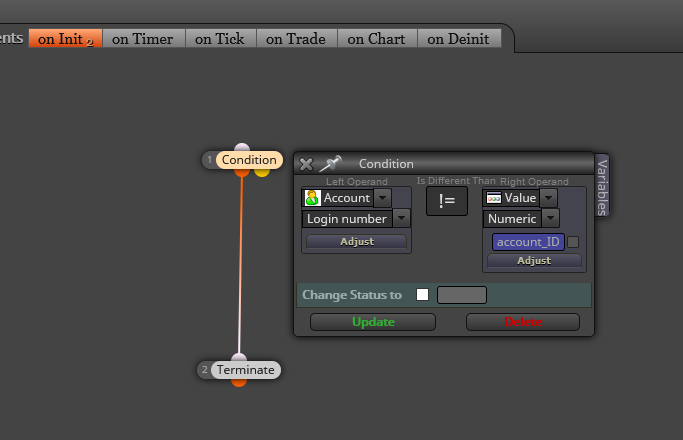This screenshot has height=440, width=683.
Task: Switch to the on Init tab
Action: pos(65,39)
